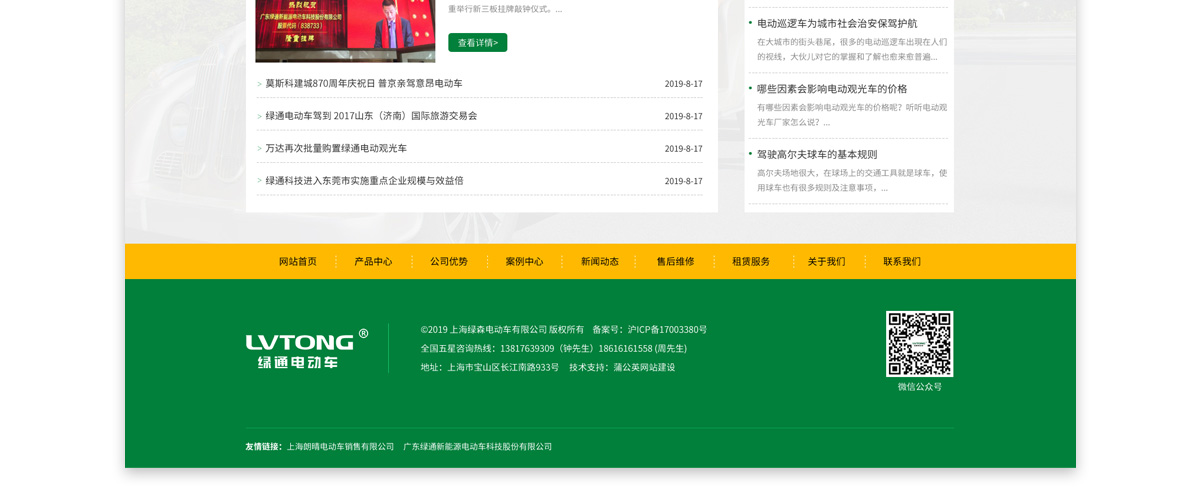This screenshot has width=1200, height=500.
Task: Open article 电动巡逻车为城市社会治安保驾护航
Action: coord(837,23)
